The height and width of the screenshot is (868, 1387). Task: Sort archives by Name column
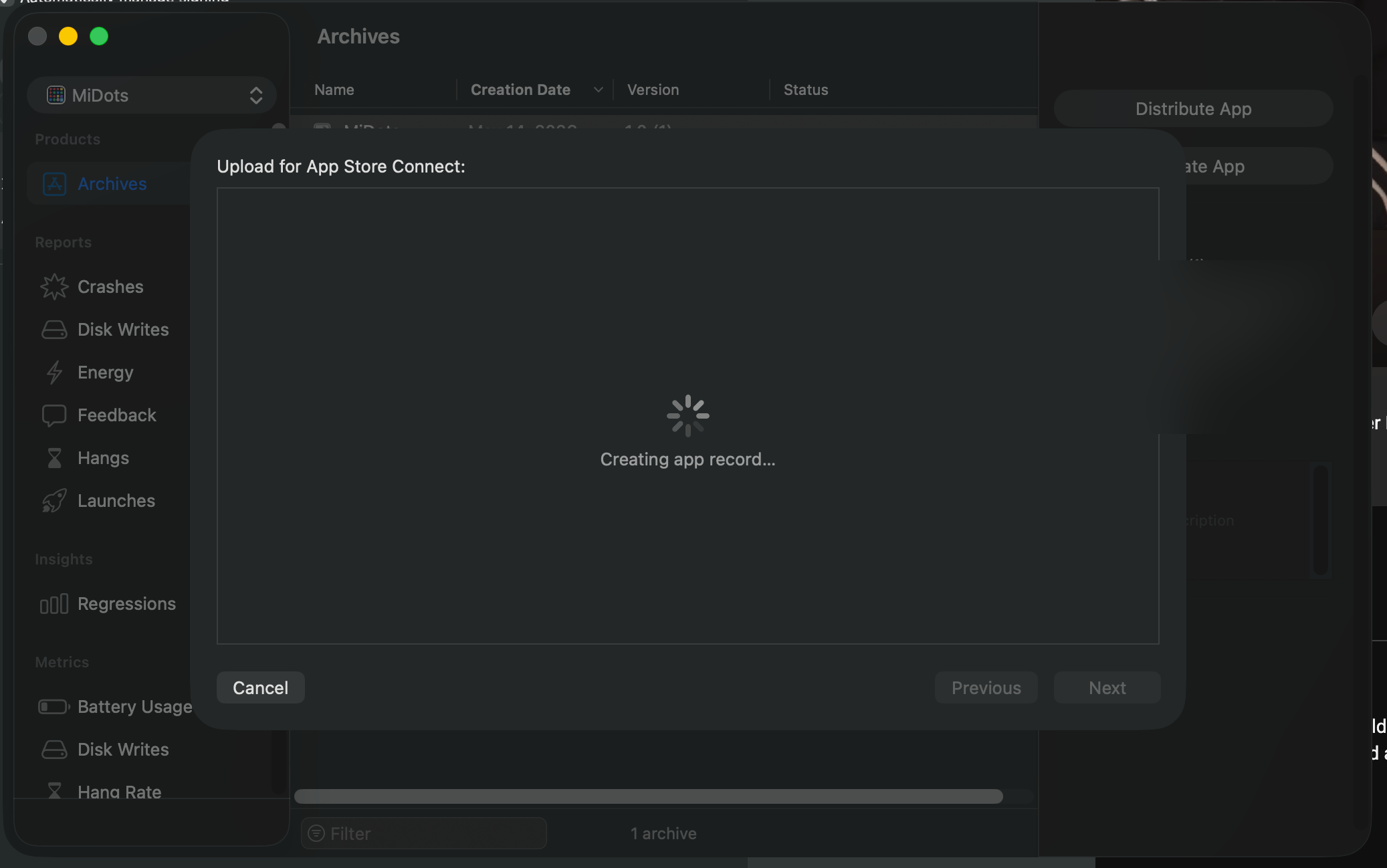(334, 90)
